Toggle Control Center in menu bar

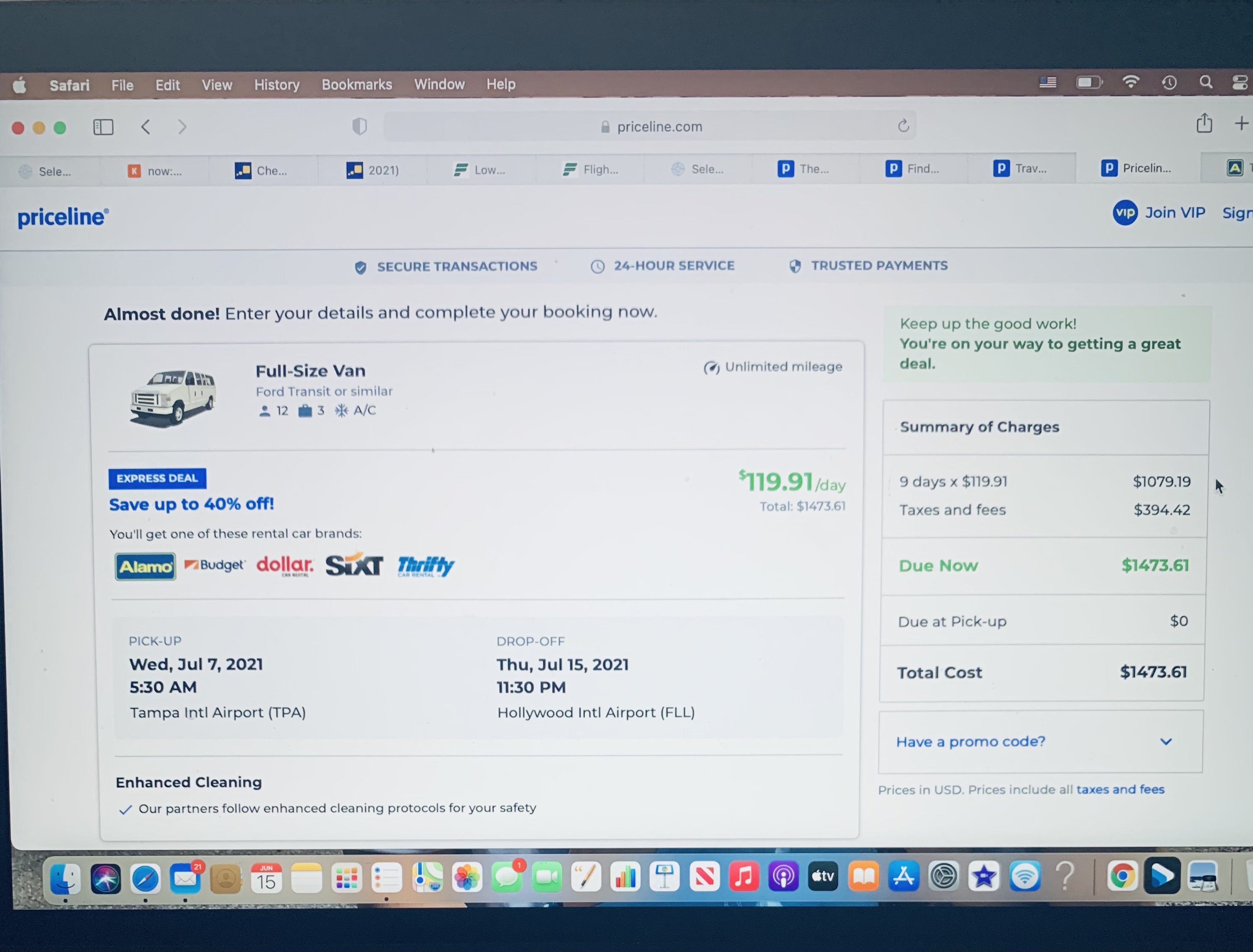[x=1240, y=82]
